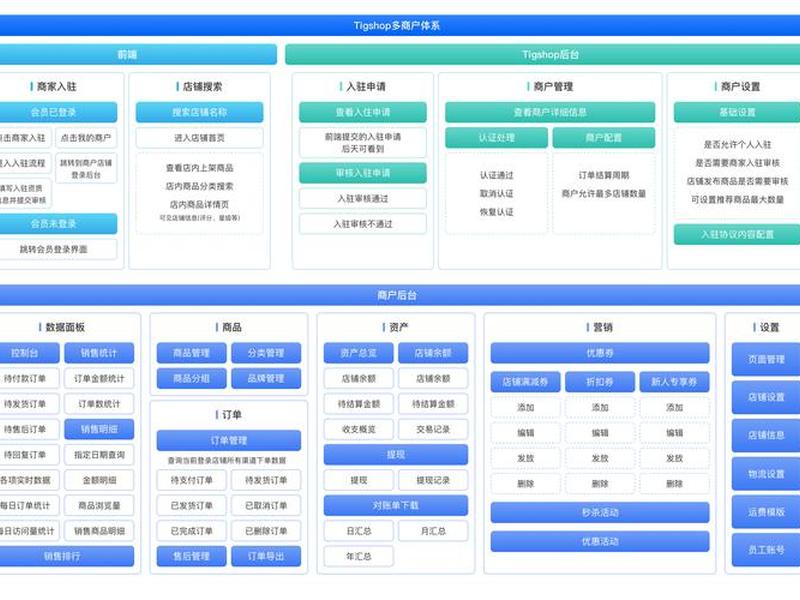800x600 pixels.
Task: Click the 店铺满减券 button
Action: point(526,382)
